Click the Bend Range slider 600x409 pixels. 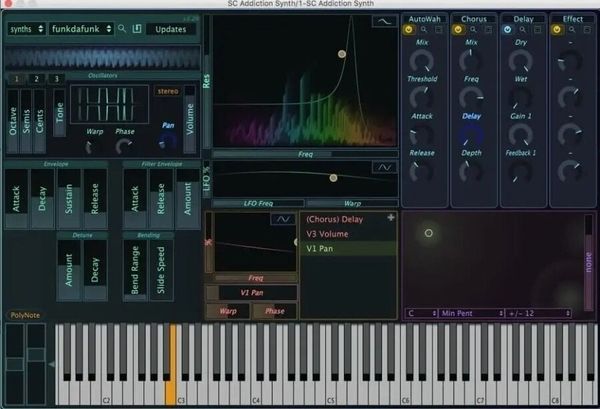pos(135,270)
